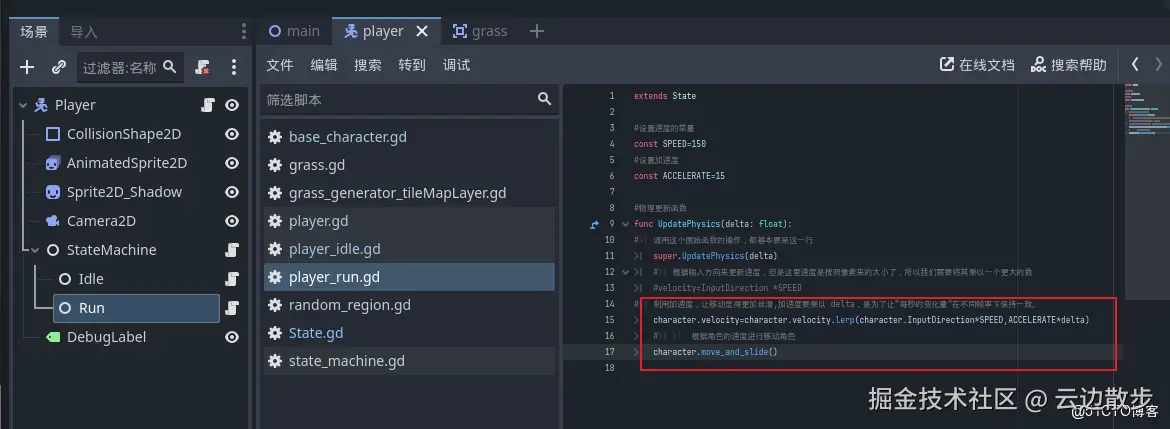Select the 场景 scene dock tab

34,32
